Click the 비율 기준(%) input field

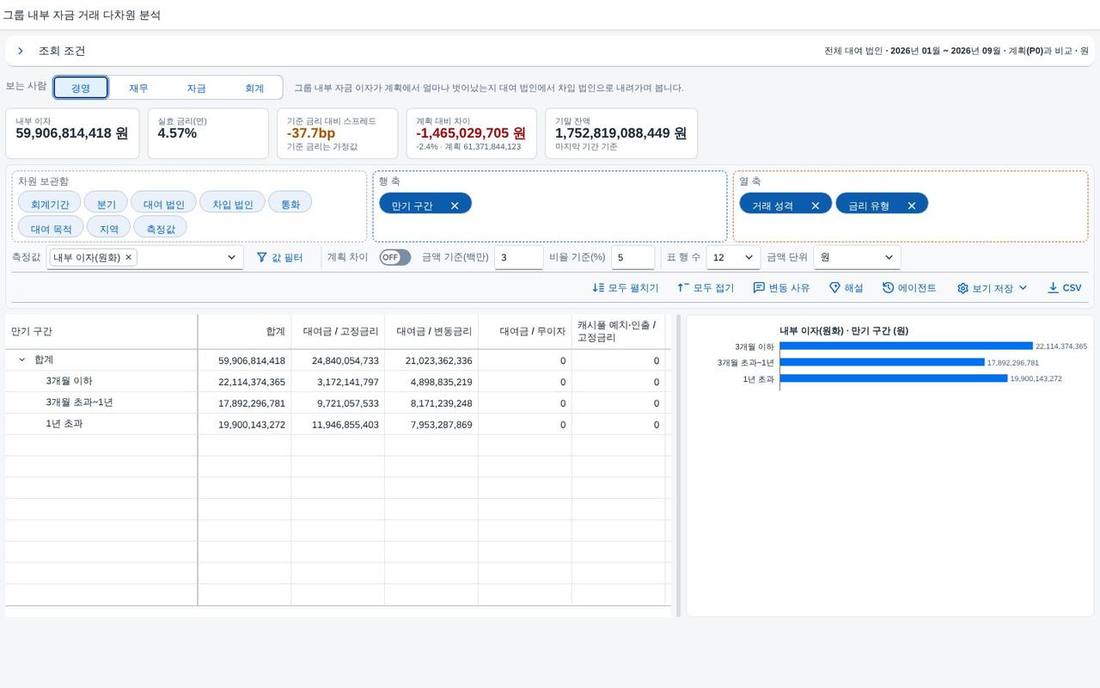pyautogui.click(x=633, y=257)
